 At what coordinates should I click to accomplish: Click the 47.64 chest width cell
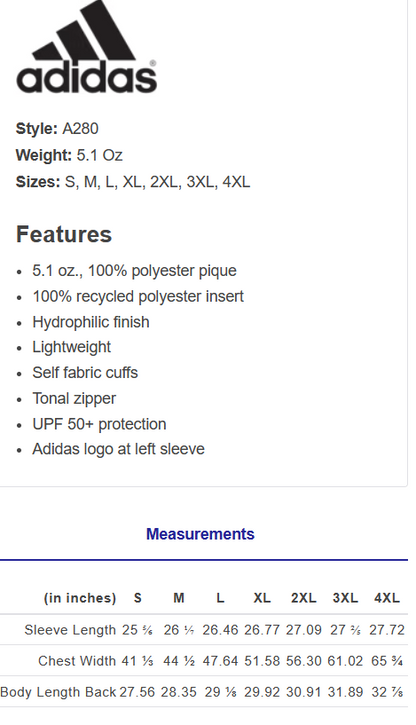coord(220,661)
